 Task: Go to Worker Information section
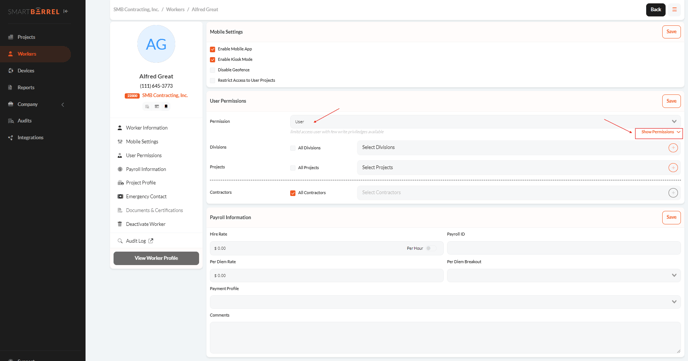(x=147, y=128)
